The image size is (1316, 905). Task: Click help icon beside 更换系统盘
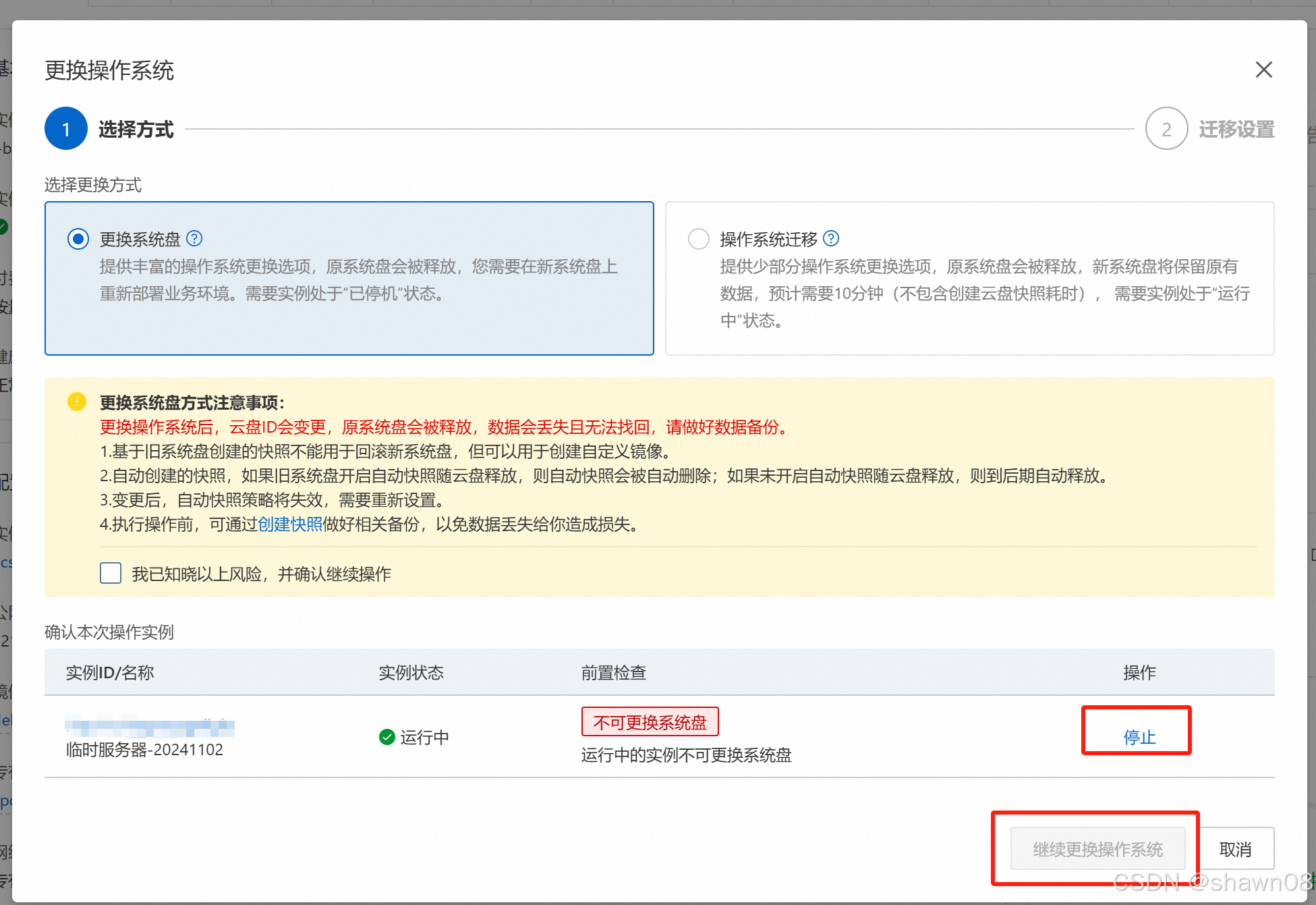194,238
